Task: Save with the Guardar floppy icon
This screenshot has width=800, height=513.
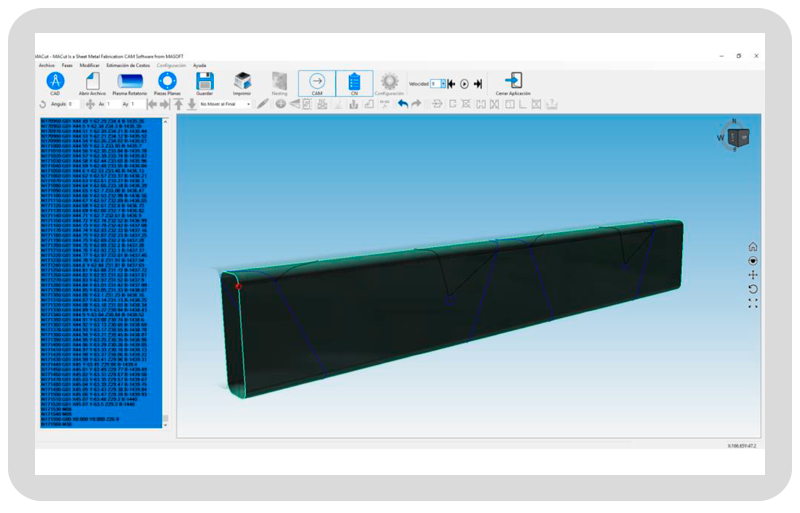Action: point(205,81)
